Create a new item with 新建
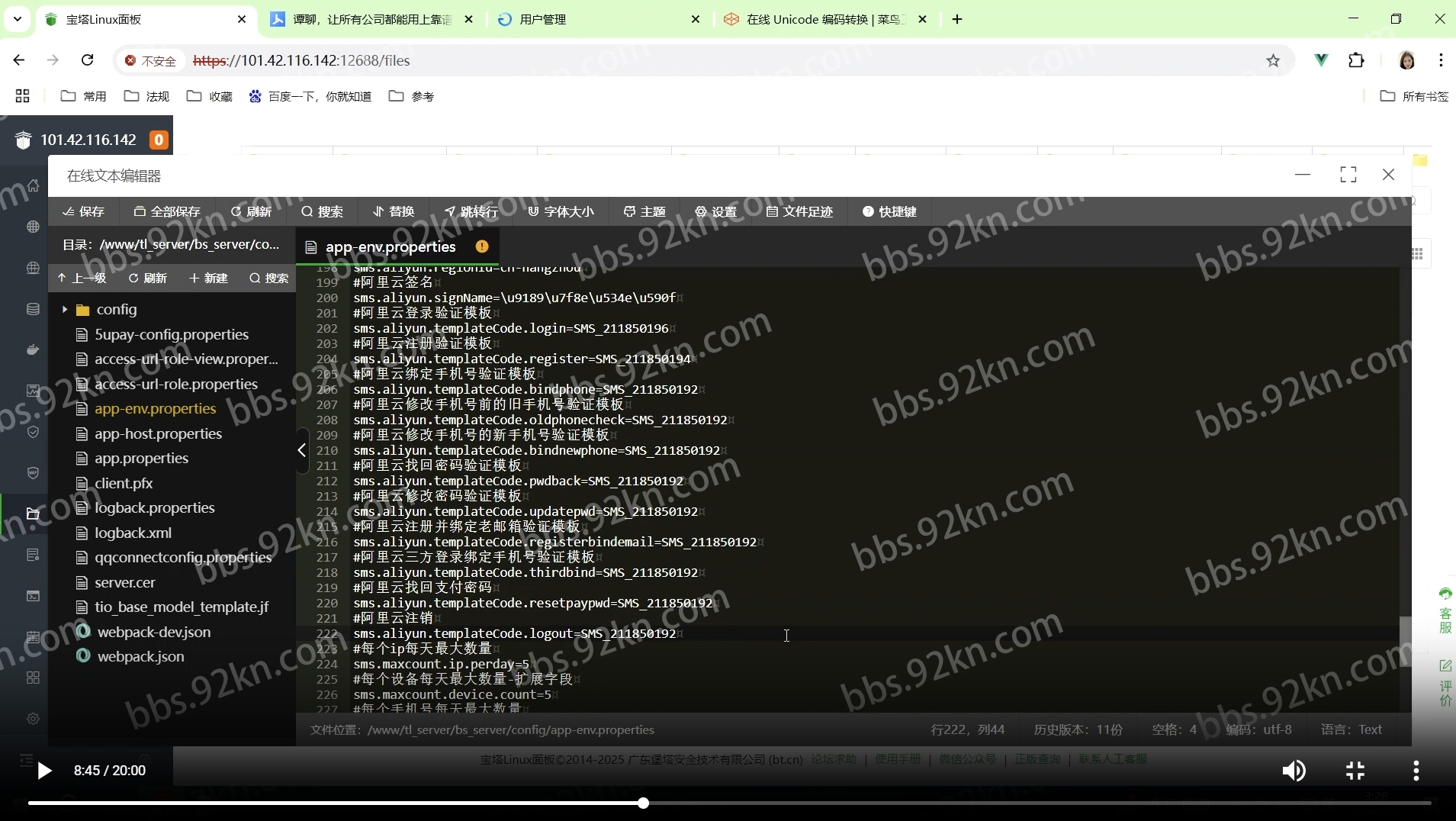This screenshot has width=1456, height=821. tap(208, 278)
